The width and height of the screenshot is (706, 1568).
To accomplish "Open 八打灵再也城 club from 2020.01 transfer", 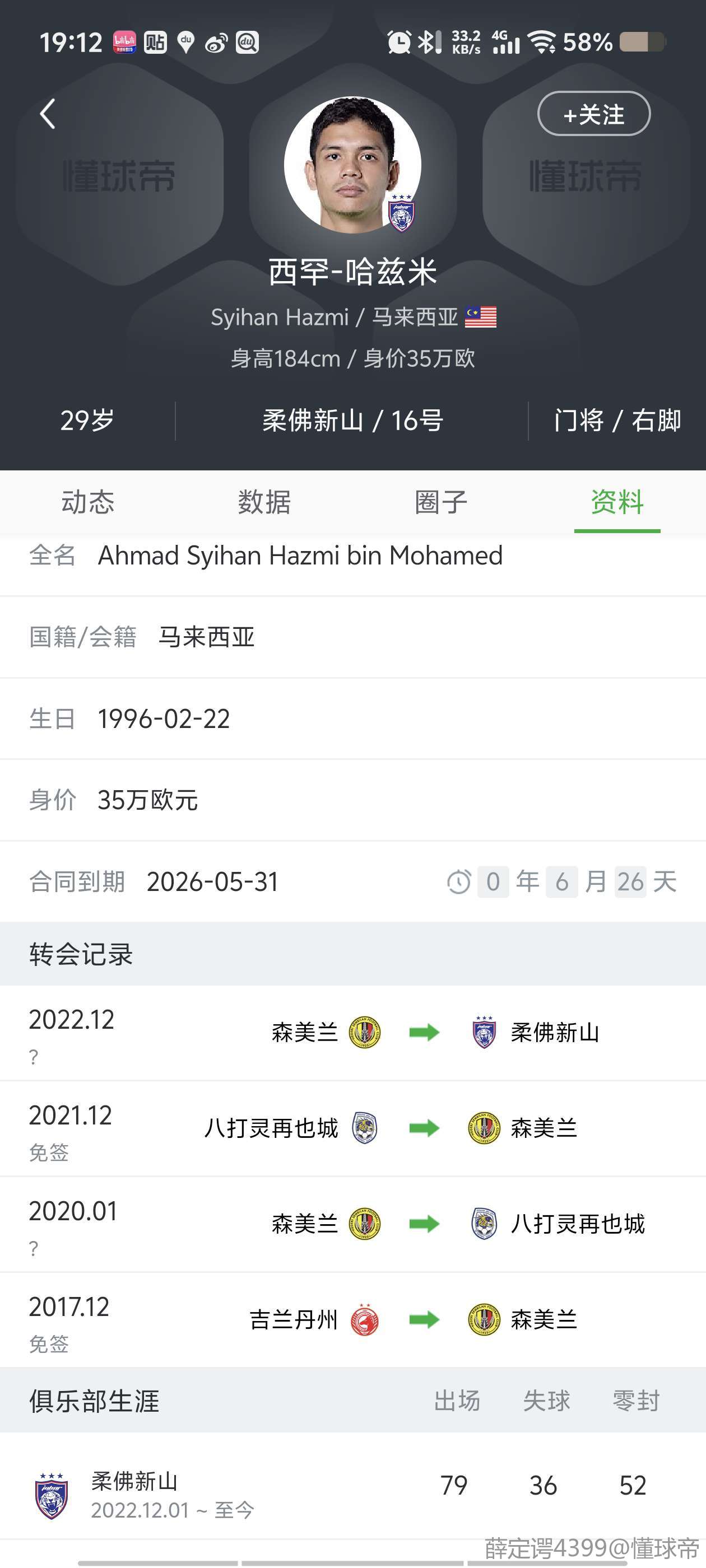I will (577, 1224).
